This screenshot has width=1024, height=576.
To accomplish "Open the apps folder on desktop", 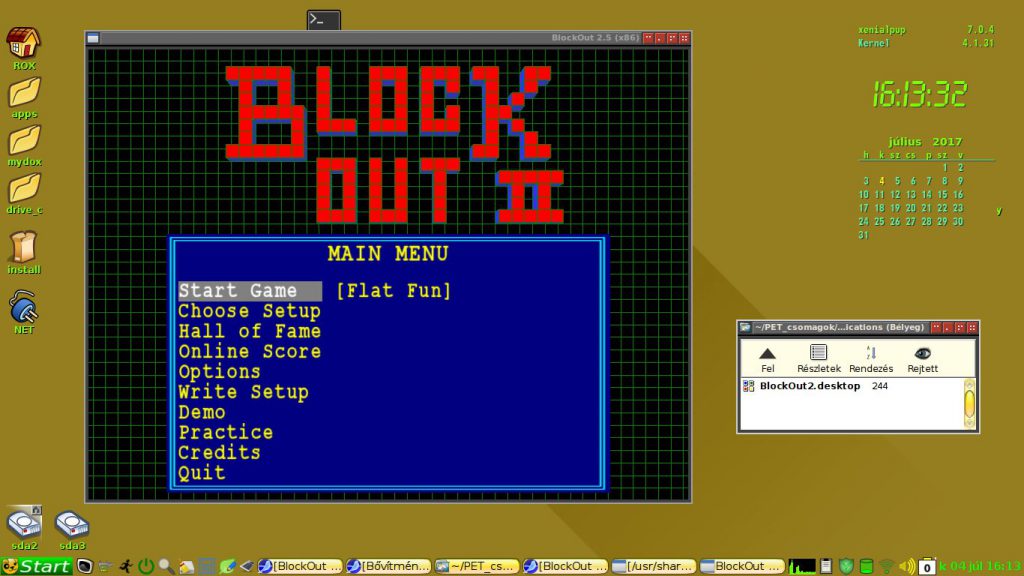I will pos(24,93).
